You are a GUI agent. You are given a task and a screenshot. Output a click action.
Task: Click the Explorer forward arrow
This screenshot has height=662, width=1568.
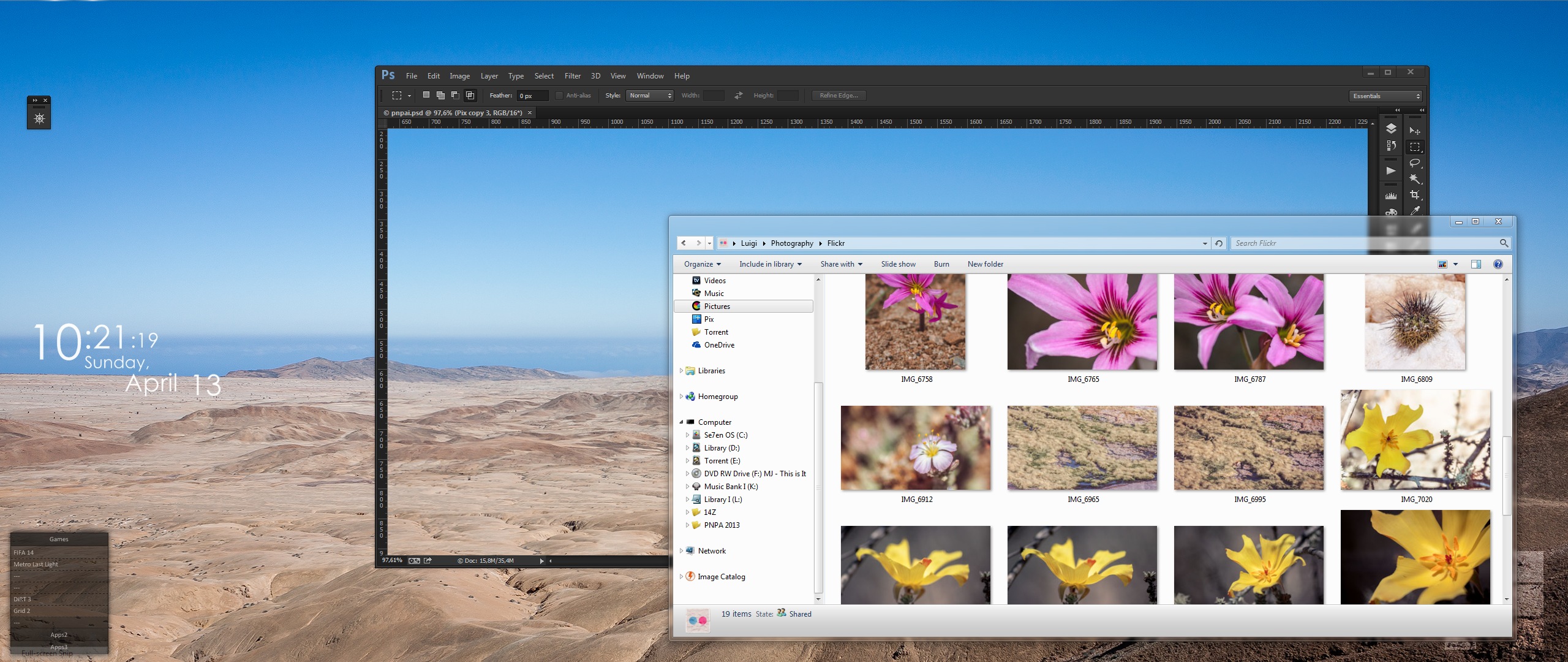pyautogui.click(x=698, y=243)
